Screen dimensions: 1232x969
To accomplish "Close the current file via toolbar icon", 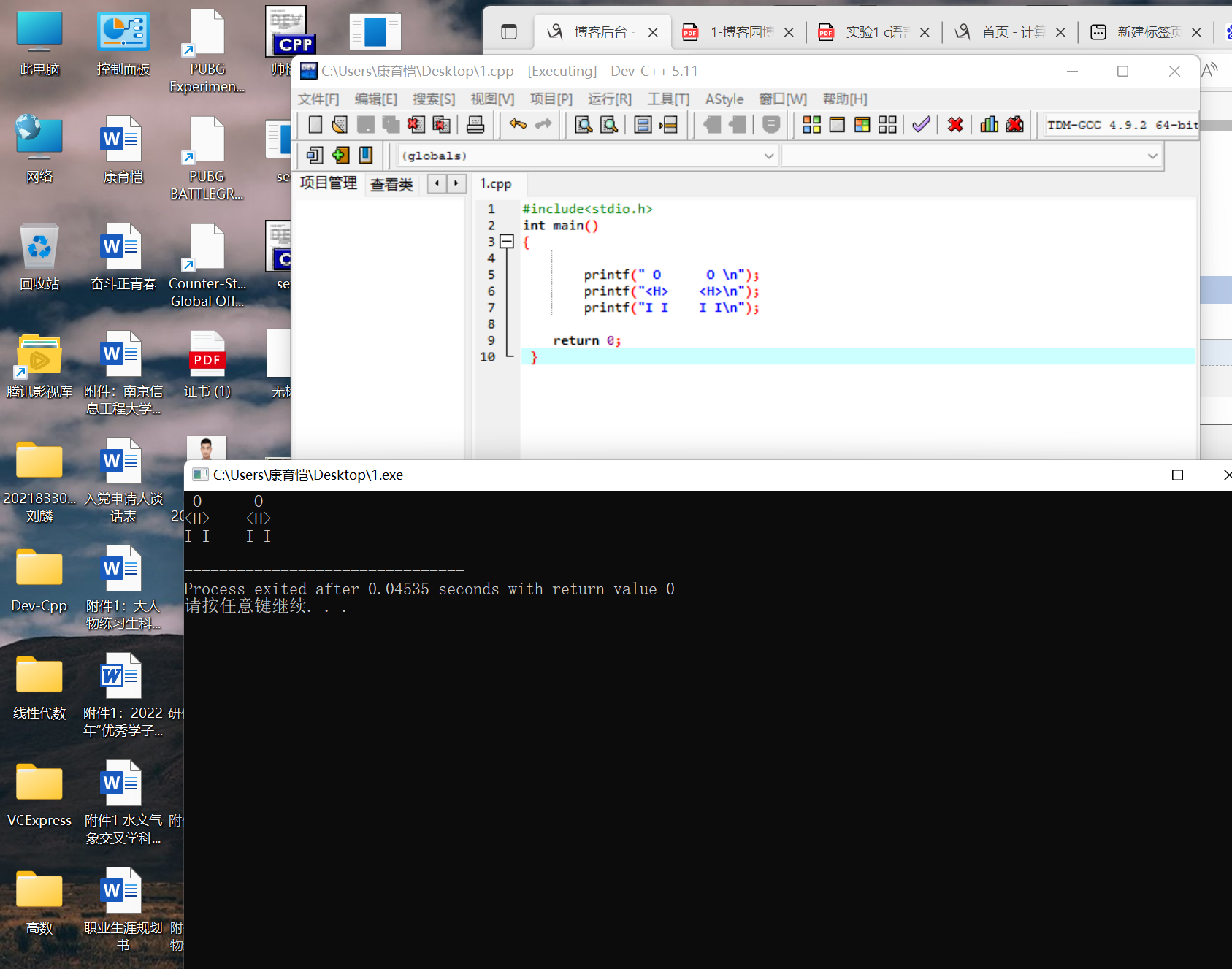I will [416, 125].
